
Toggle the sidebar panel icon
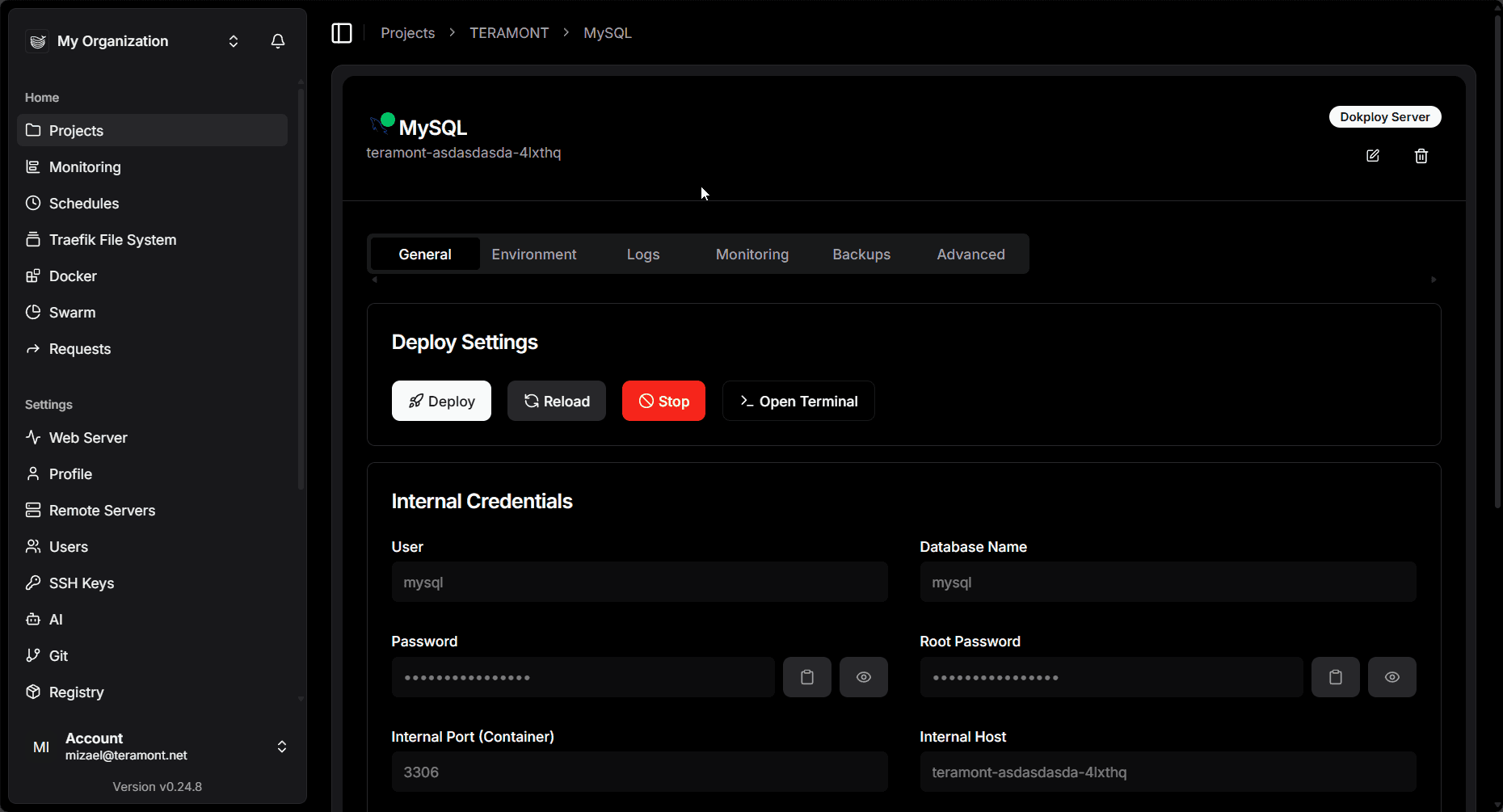[342, 33]
